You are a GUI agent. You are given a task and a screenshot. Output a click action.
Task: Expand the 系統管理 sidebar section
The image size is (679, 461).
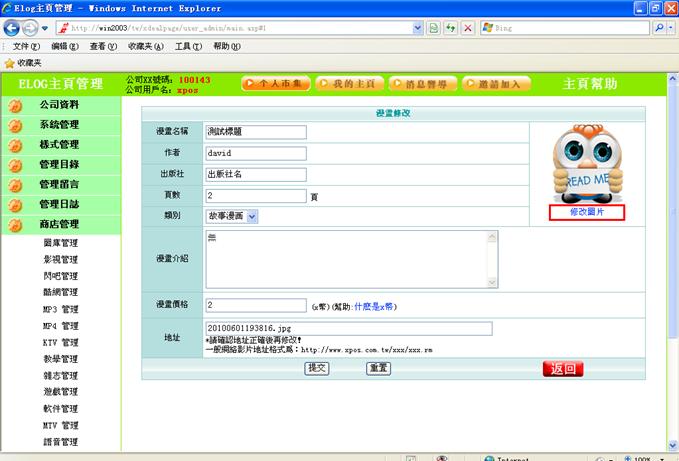click(x=59, y=125)
